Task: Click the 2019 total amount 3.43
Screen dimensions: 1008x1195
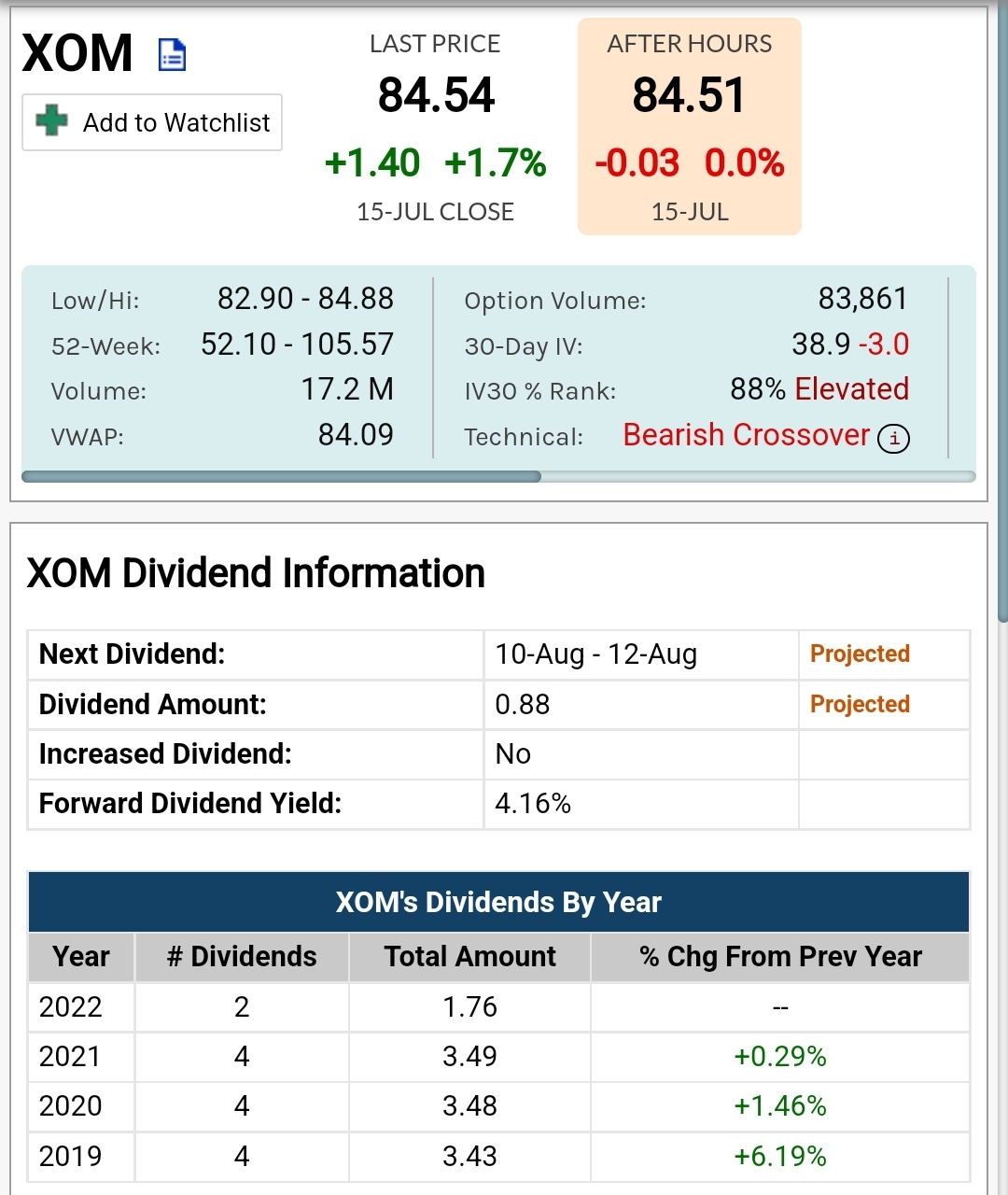Action: point(469,1157)
